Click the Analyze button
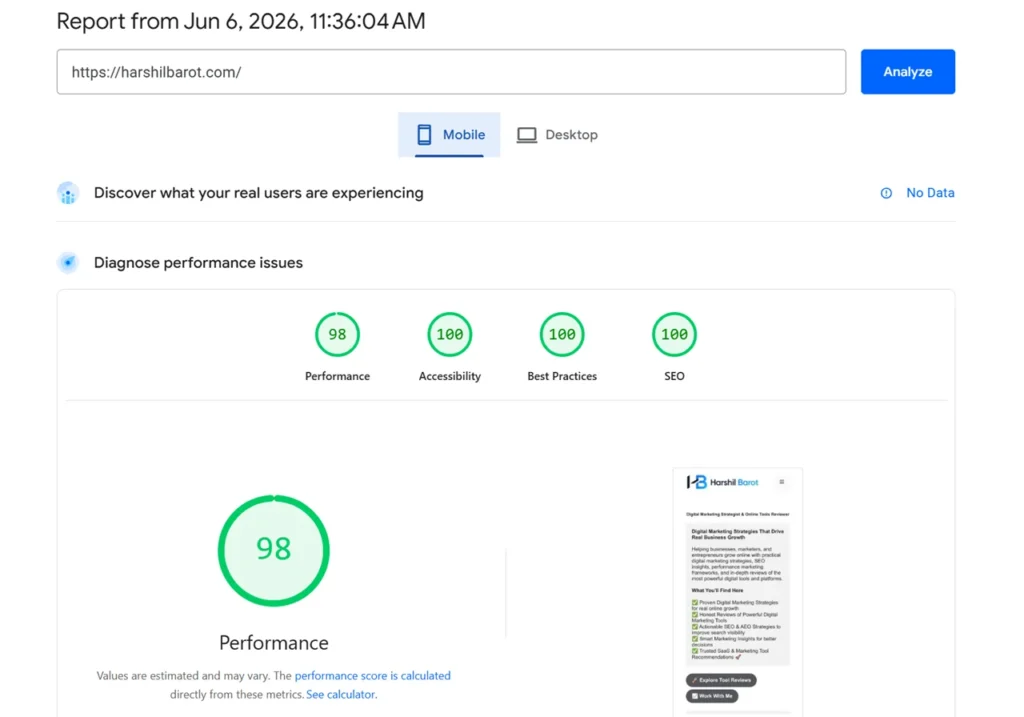1024x717 pixels. click(x=907, y=72)
